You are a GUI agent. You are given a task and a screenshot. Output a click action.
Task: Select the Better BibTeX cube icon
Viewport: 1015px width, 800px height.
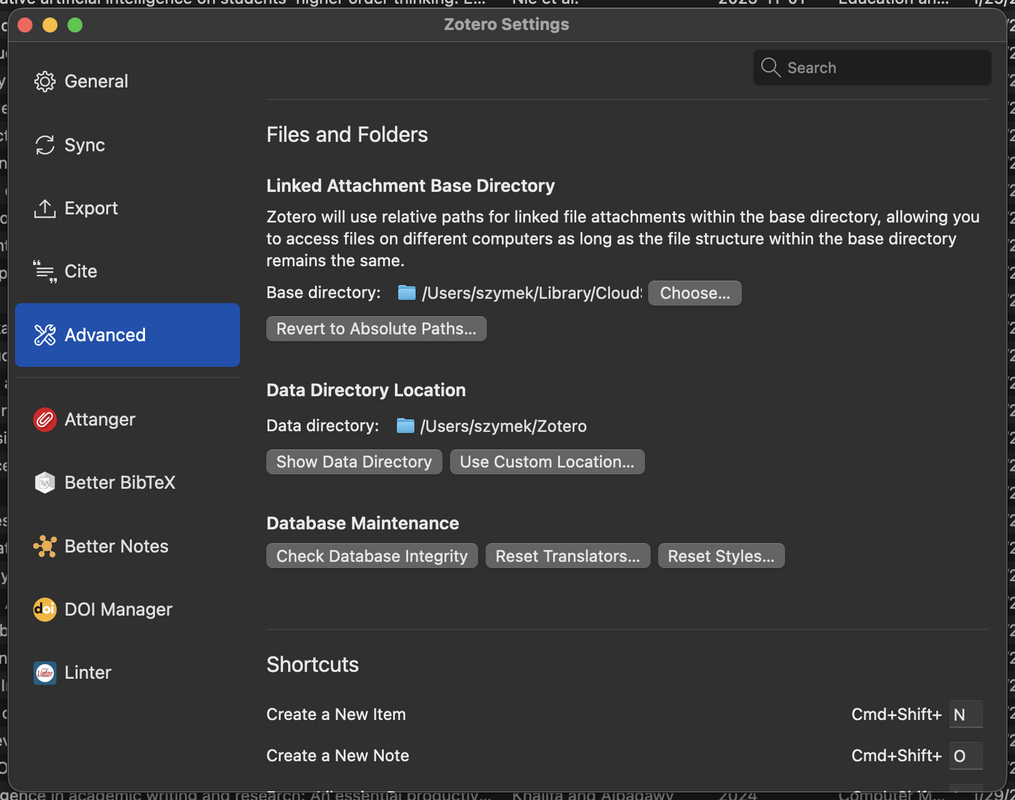45,483
